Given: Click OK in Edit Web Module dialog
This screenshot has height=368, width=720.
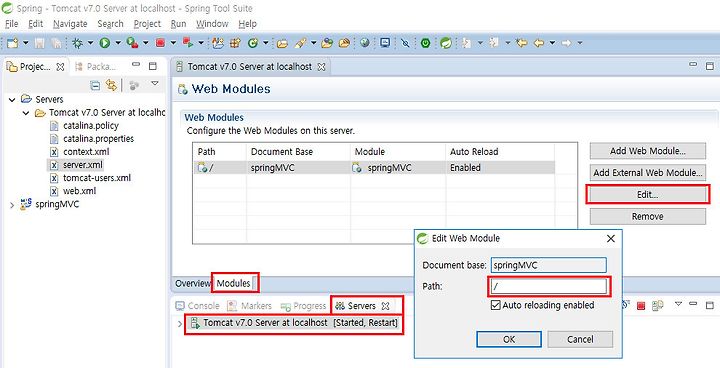Looking at the screenshot, I should pyautogui.click(x=509, y=340).
